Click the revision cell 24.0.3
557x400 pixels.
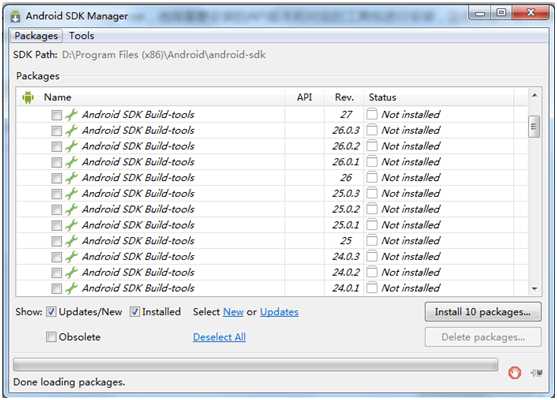pos(346,256)
